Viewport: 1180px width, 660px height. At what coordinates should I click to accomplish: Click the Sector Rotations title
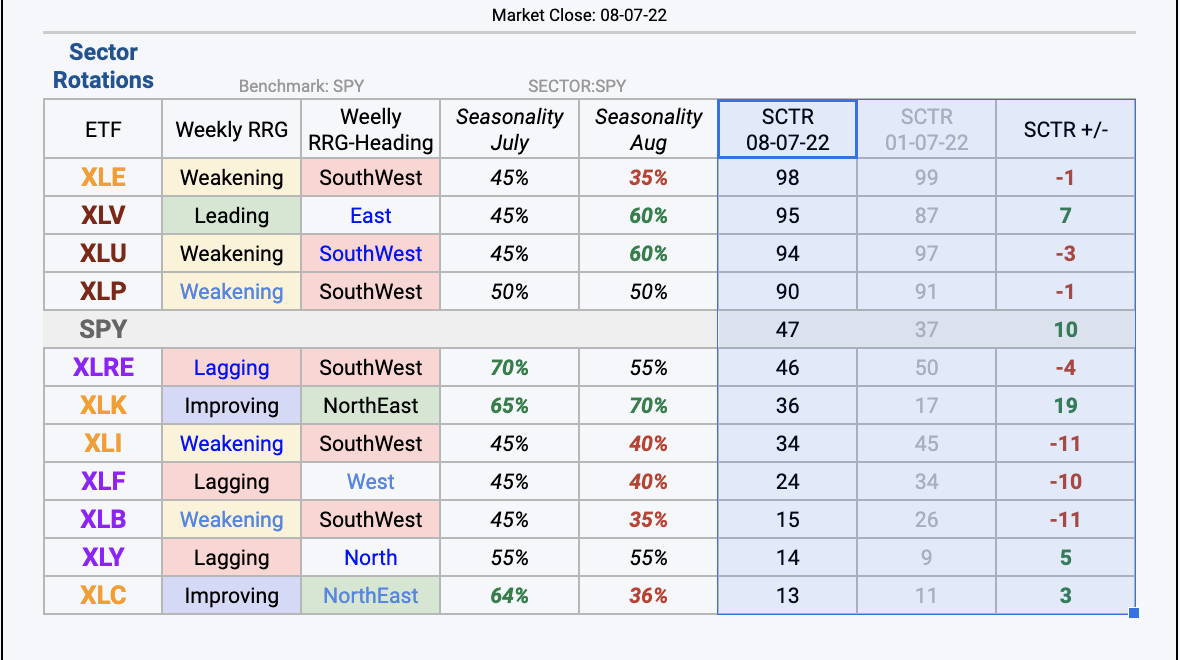click(103, 66)
